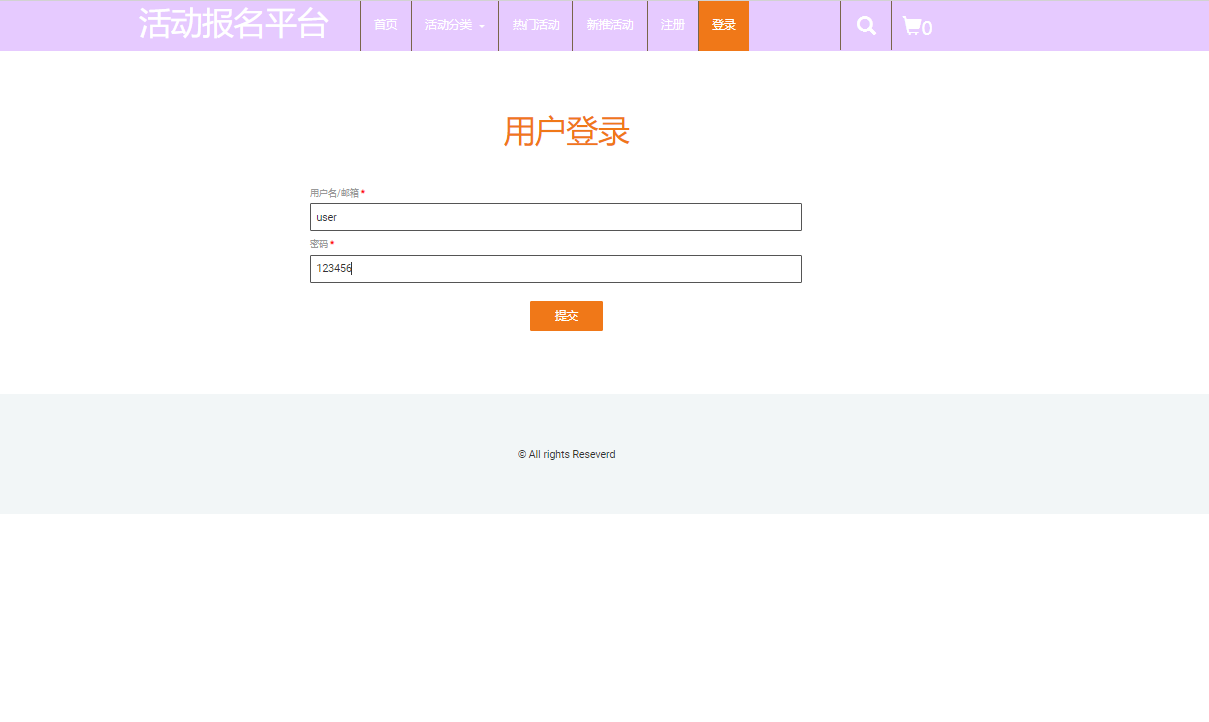The width and height of the screenshot is (1209, 722).
Task: Click the 用户登录 page heading
Action: [566, 131]
